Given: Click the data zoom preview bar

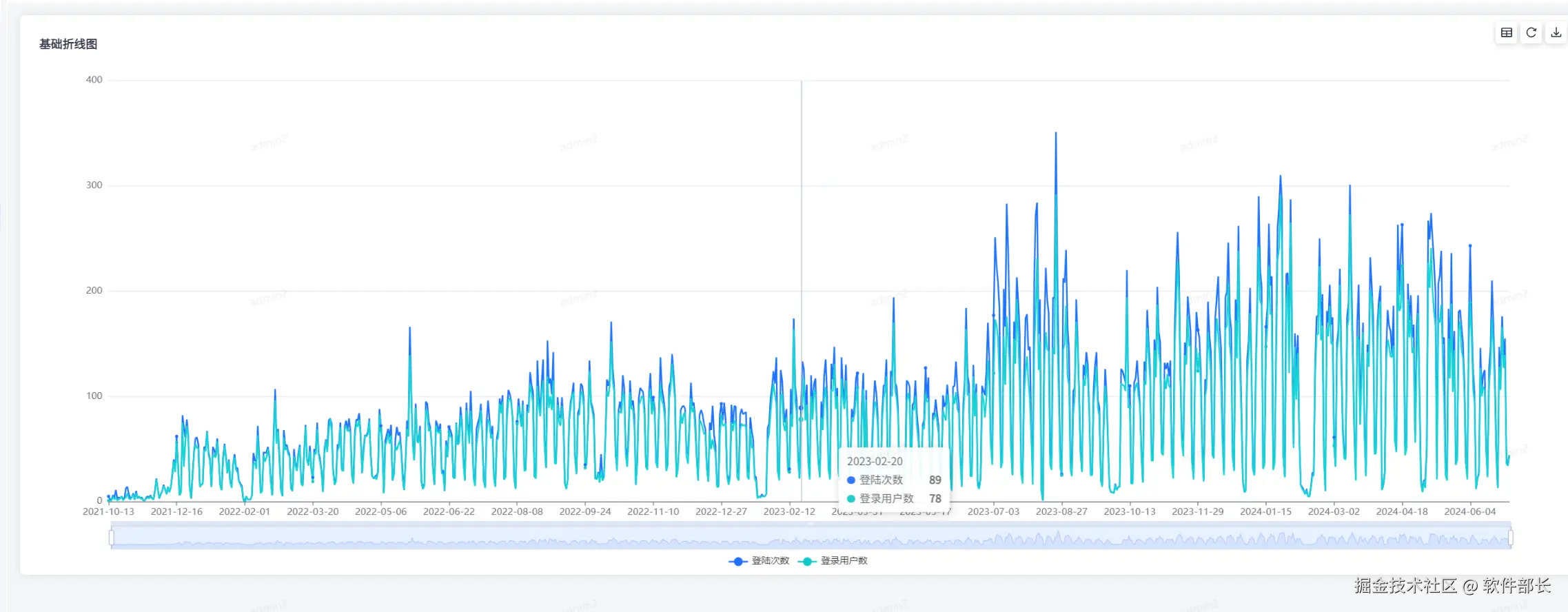Looking at the screenshot, I should pos(811,537).
